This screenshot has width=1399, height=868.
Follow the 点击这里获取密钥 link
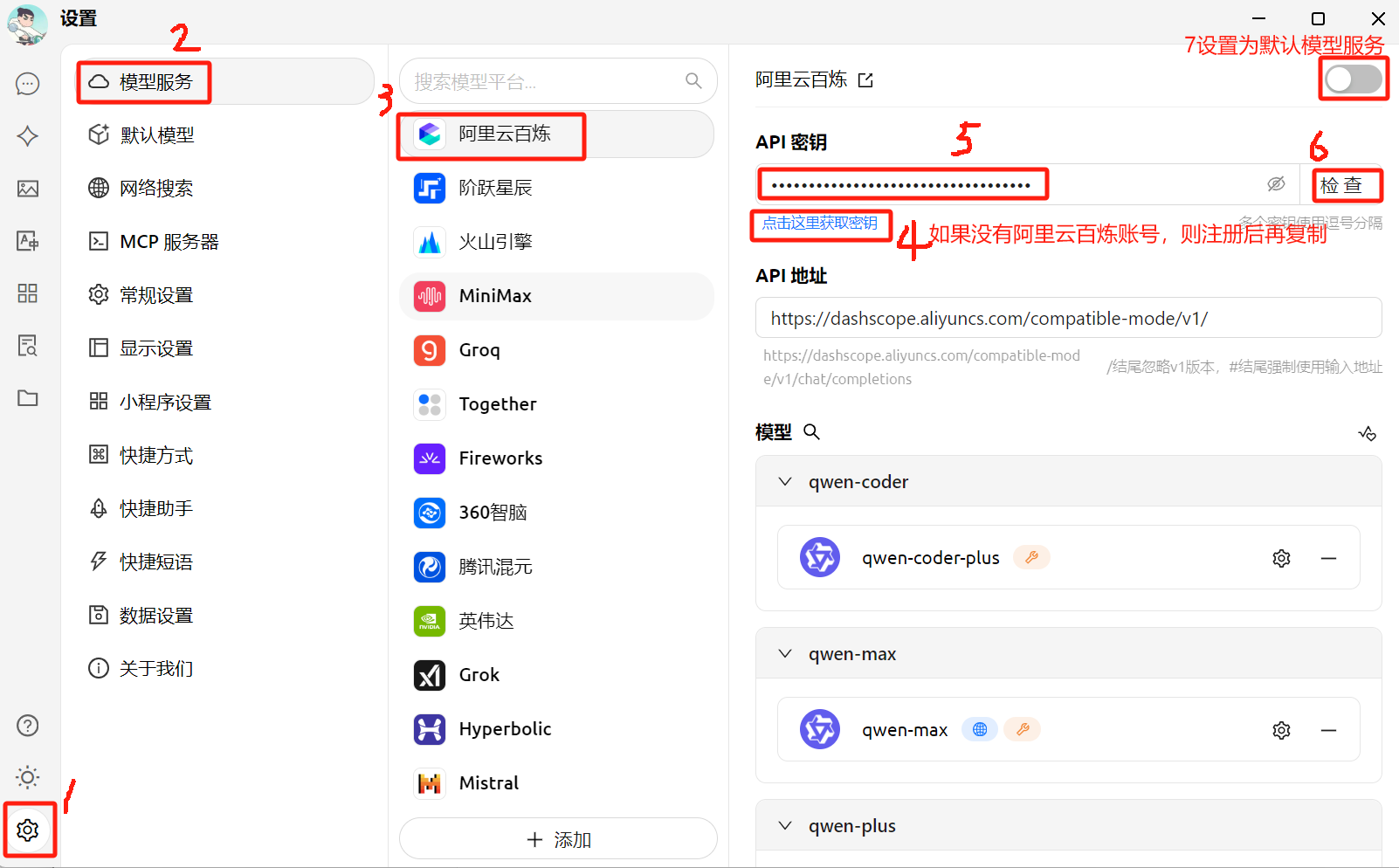tap(819, 224)
